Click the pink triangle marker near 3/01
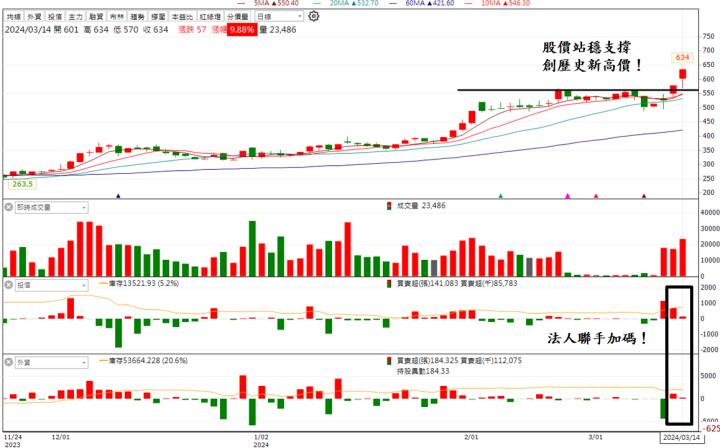 pyautogui.click(x=596, y=196)
